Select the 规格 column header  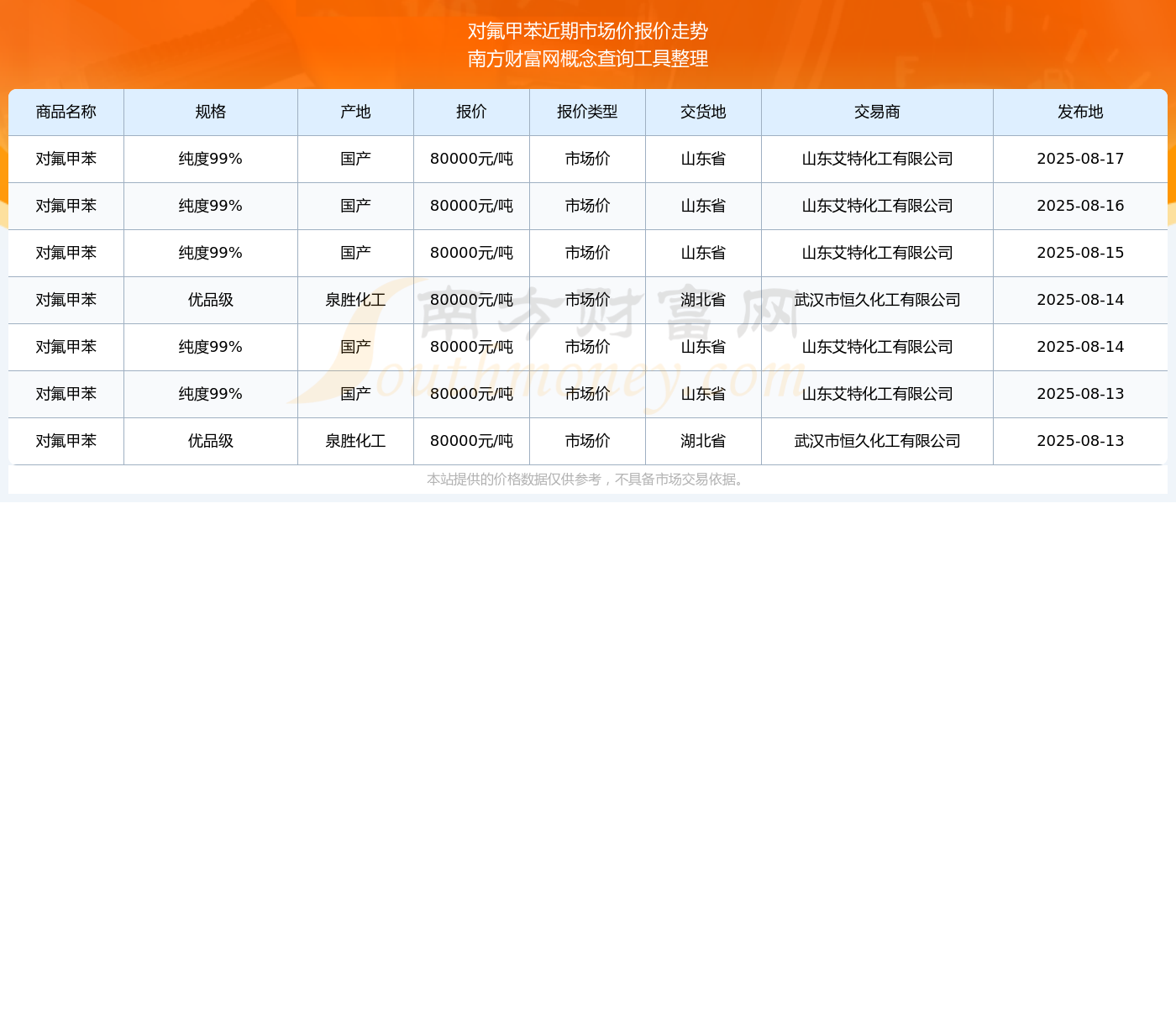[x=210, y=112]
